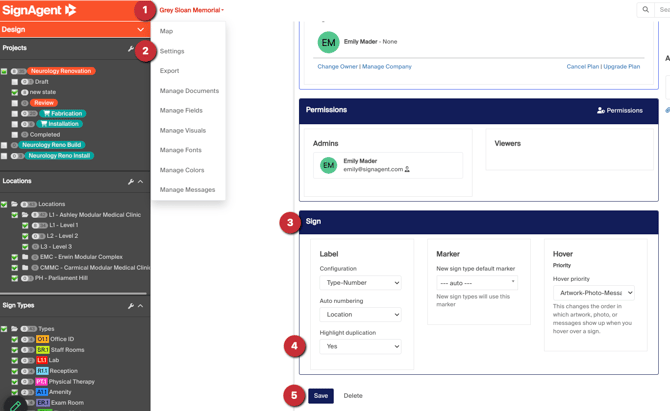The image size is (670, 411).
Task: Click the orange Neurology Renovation project tag
Action: [x=62, y=71]
